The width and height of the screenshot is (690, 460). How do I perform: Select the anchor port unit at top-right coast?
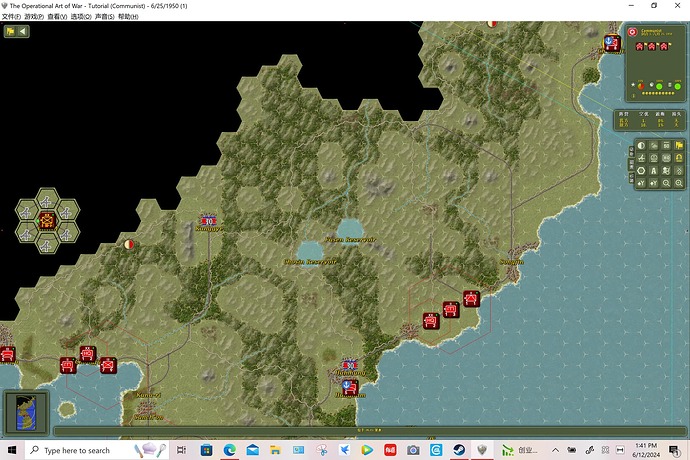tap(612, 43)
